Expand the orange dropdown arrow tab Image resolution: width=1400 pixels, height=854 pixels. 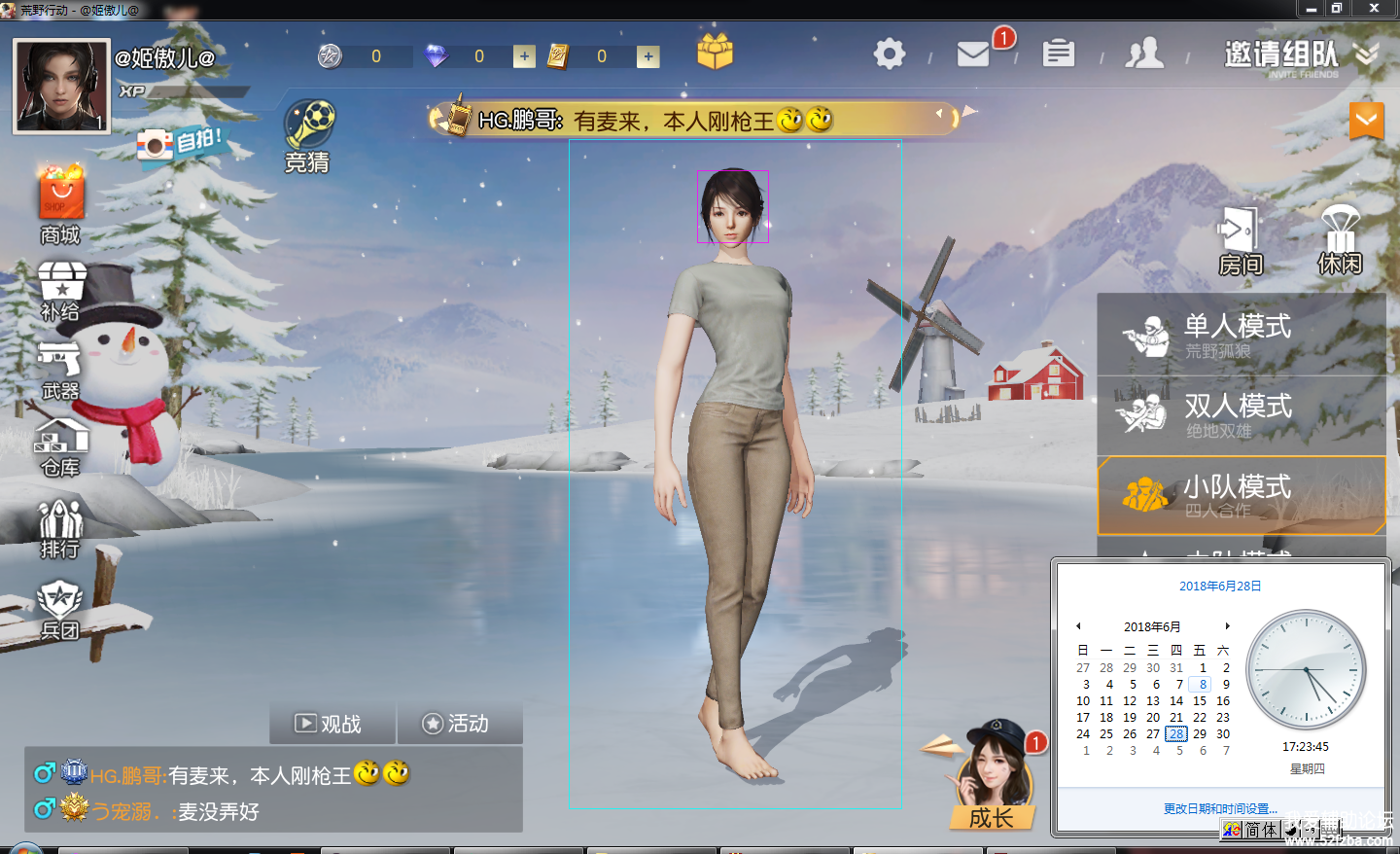(1366, 121)
